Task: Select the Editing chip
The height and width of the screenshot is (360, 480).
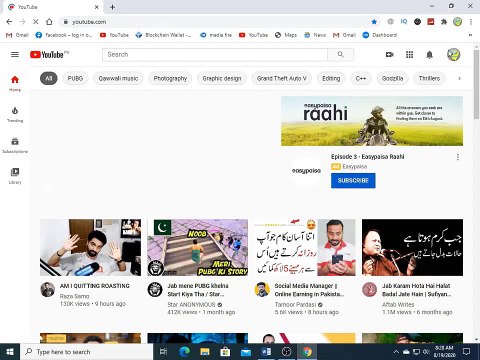Action: pyautogui.click(x=331, y=78)
